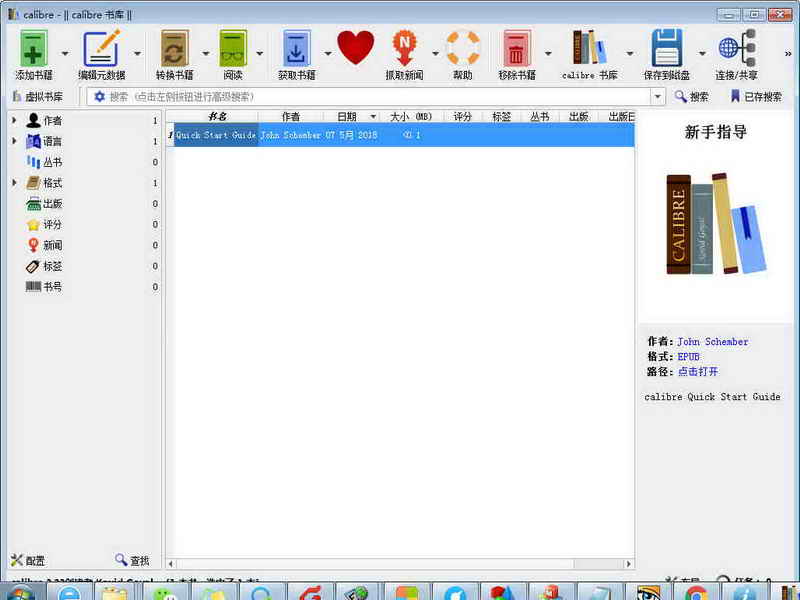The height and width of the screenshot is (600, 800).
Task: Click the horizontal scrollbar left arrow
Action: (171, 564)
